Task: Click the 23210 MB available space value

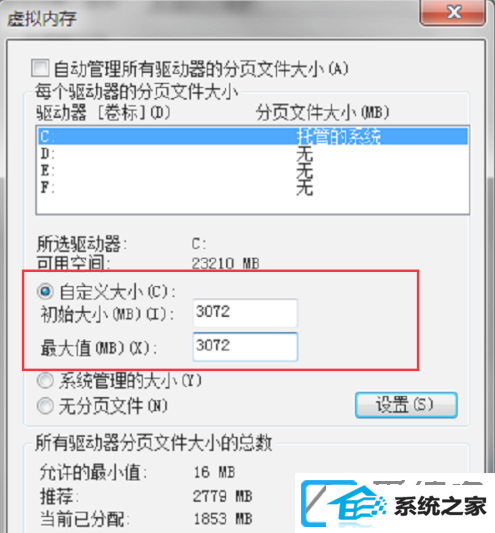Action: pos(225,263)
